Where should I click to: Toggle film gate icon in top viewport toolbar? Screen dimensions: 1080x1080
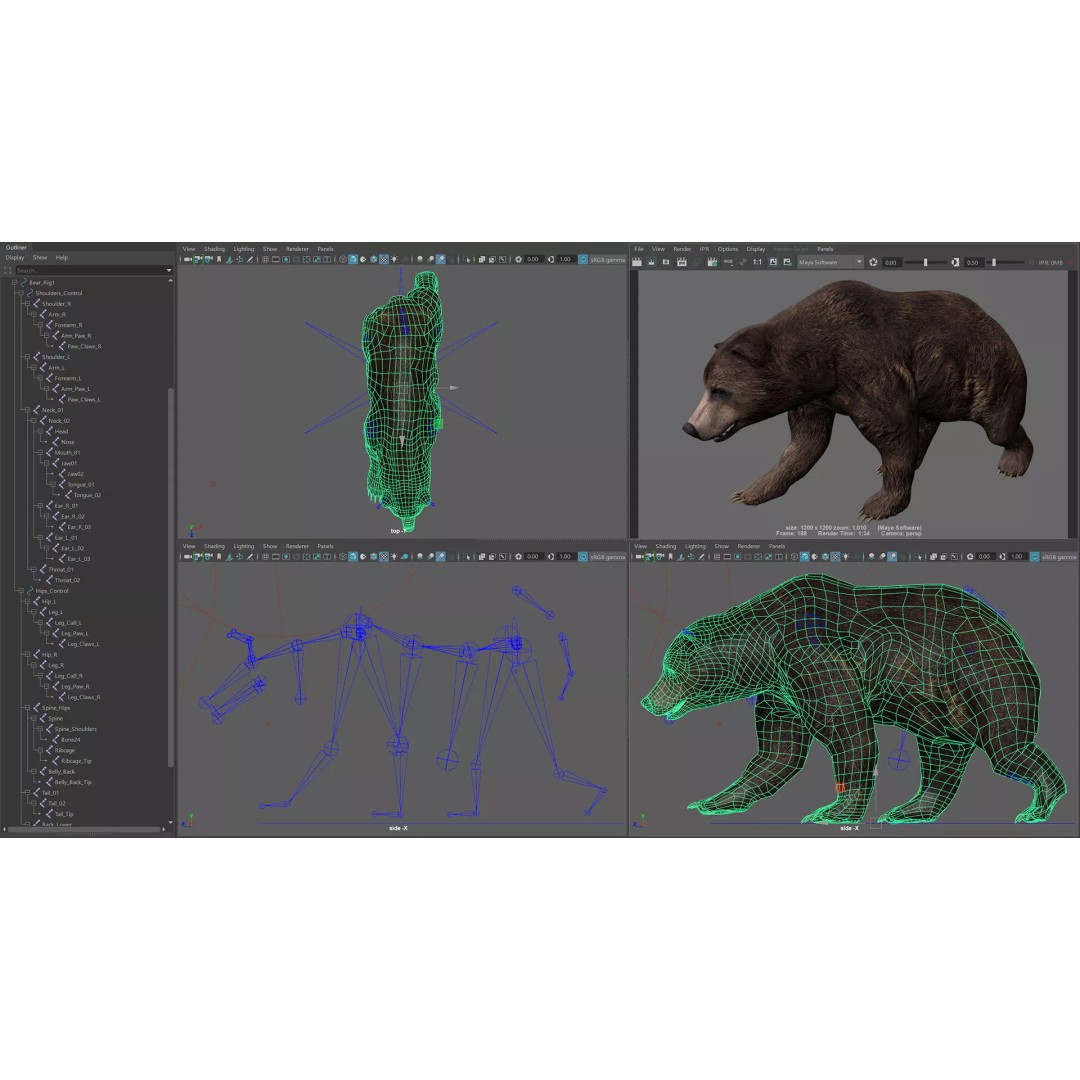pos(276,260)
